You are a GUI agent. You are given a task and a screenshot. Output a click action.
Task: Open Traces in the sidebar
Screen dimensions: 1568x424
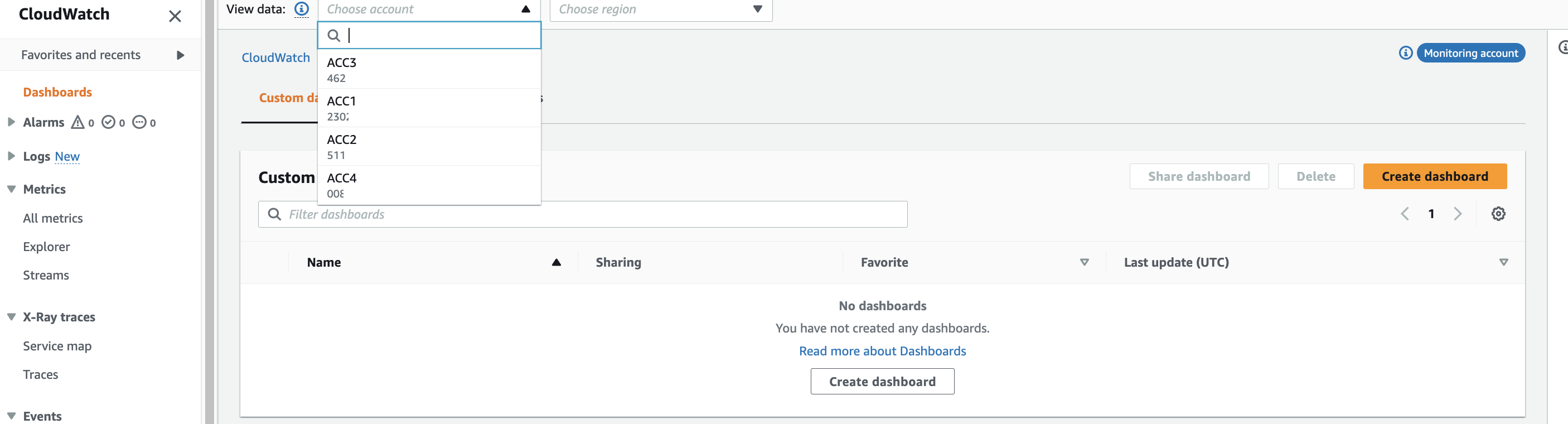point(40,375)
